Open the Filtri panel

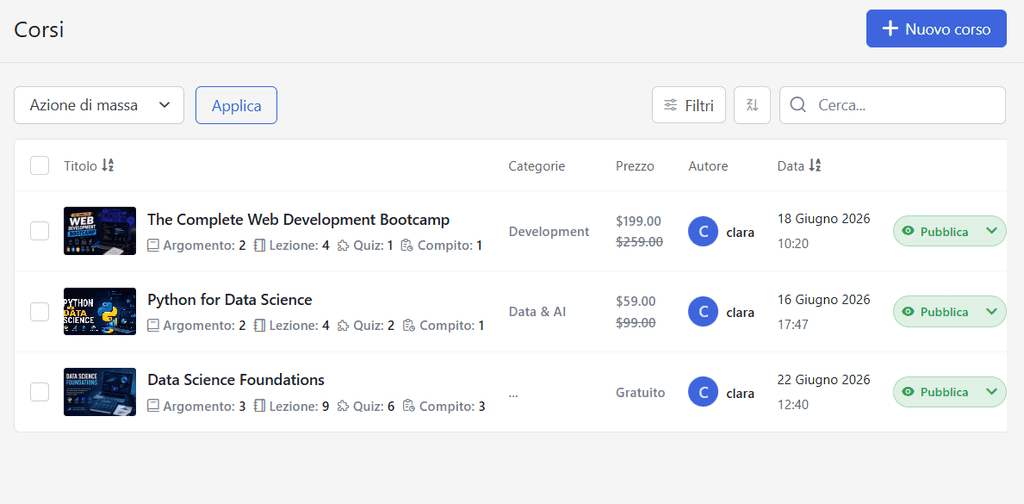tap(689, 105)
